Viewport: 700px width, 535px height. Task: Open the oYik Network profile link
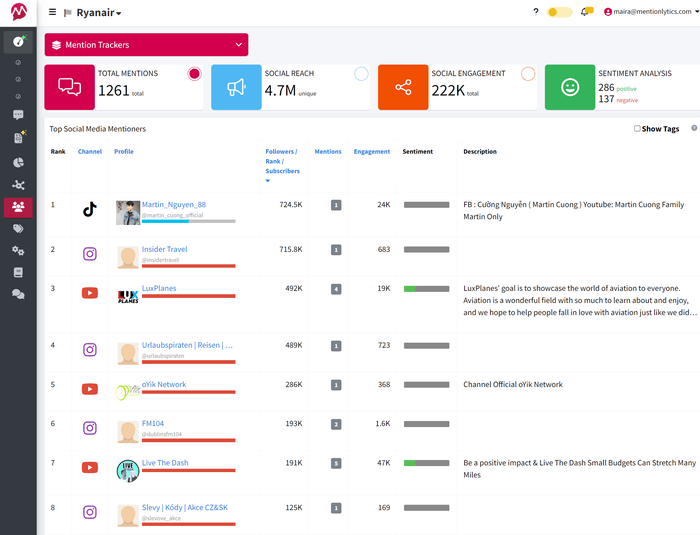164,384
